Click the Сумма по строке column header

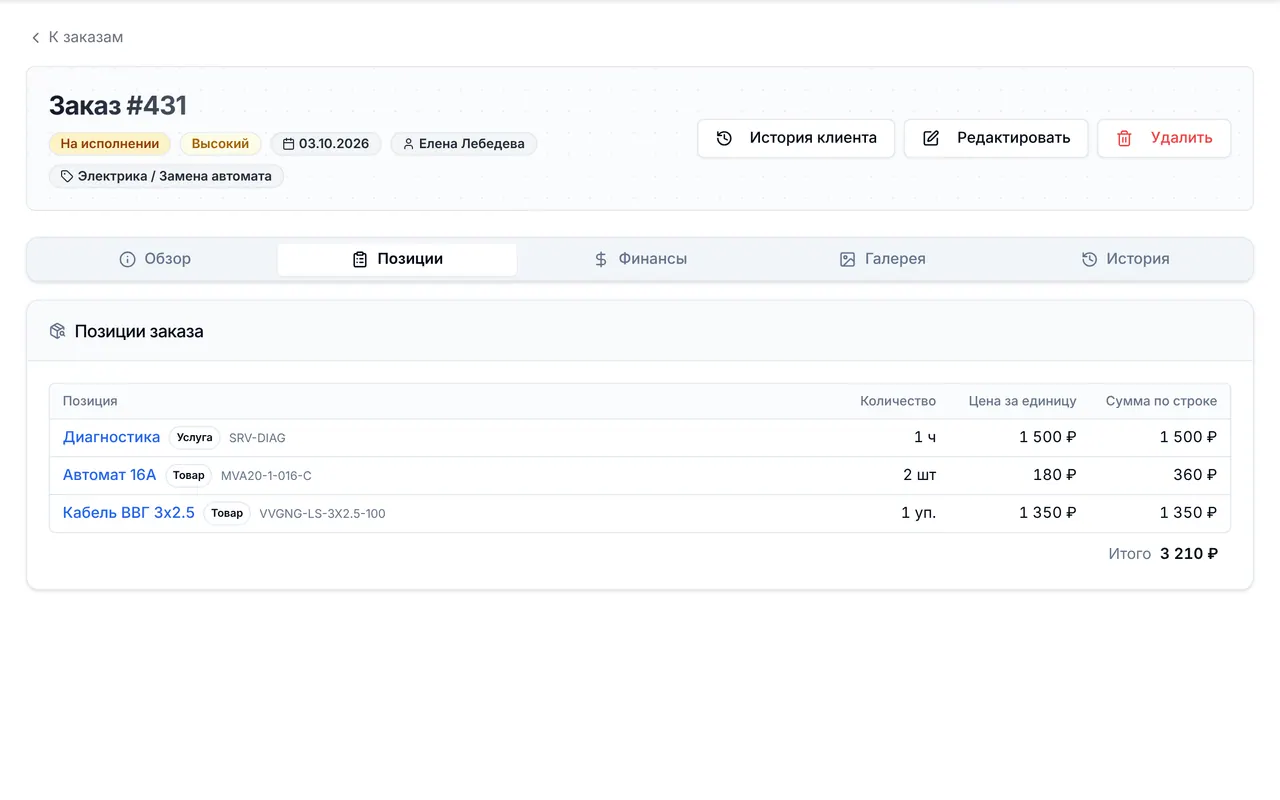1161,401
